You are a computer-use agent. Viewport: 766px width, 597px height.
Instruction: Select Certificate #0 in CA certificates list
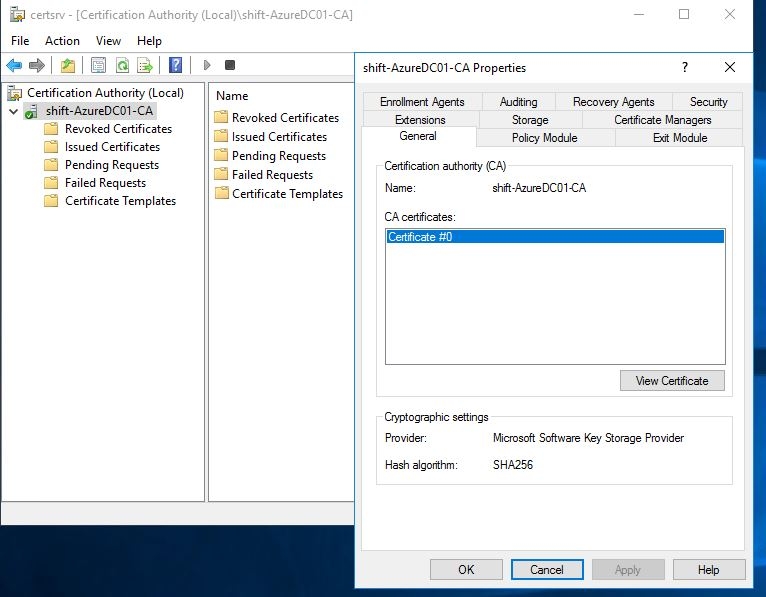(555, 237)
